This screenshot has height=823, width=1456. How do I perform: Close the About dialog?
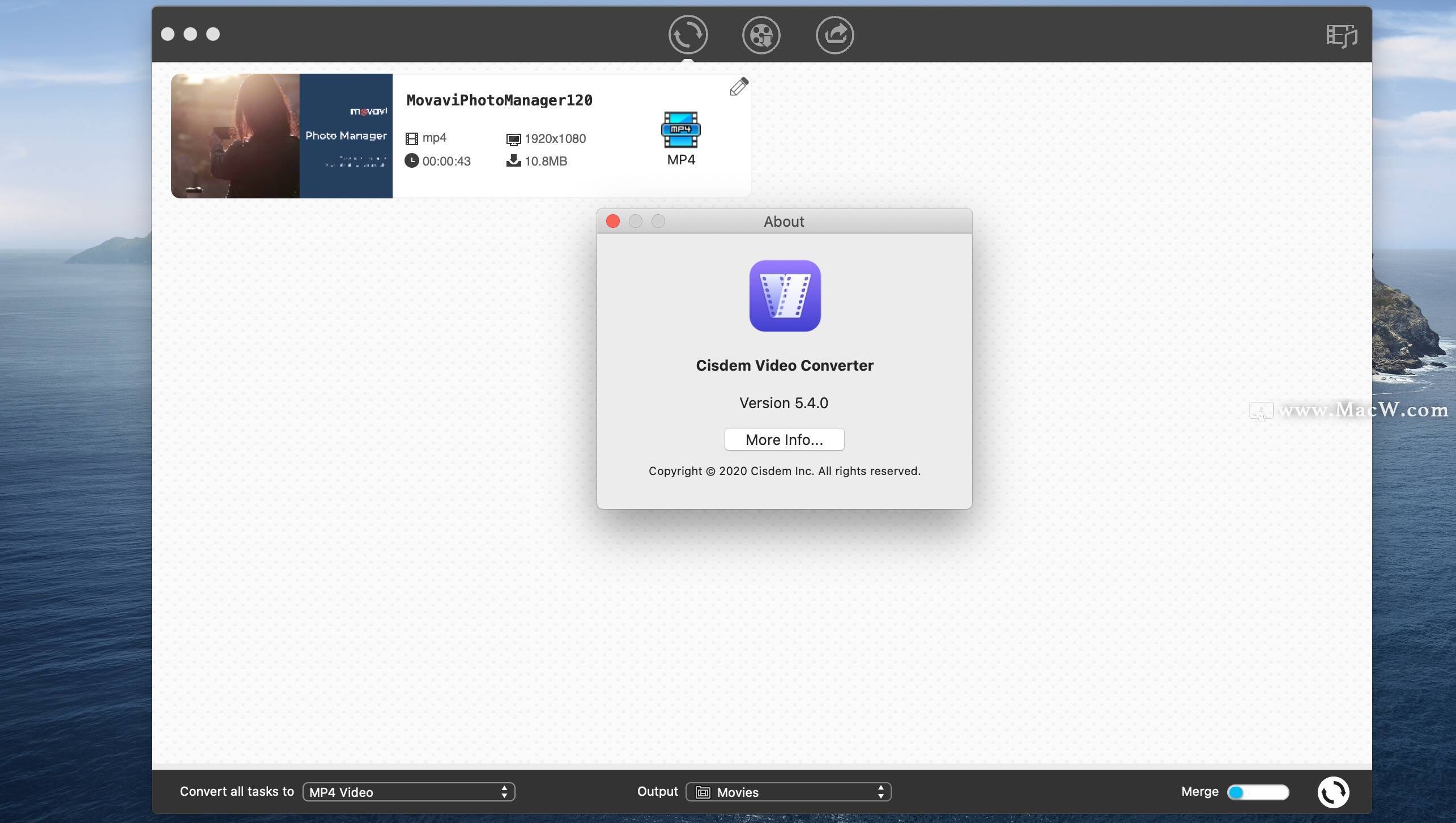pos(613,221)
